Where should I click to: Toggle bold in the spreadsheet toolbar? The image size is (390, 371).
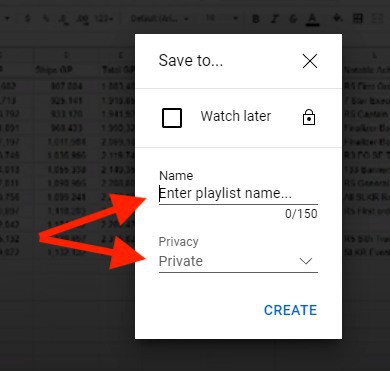(x=256, y=19)
